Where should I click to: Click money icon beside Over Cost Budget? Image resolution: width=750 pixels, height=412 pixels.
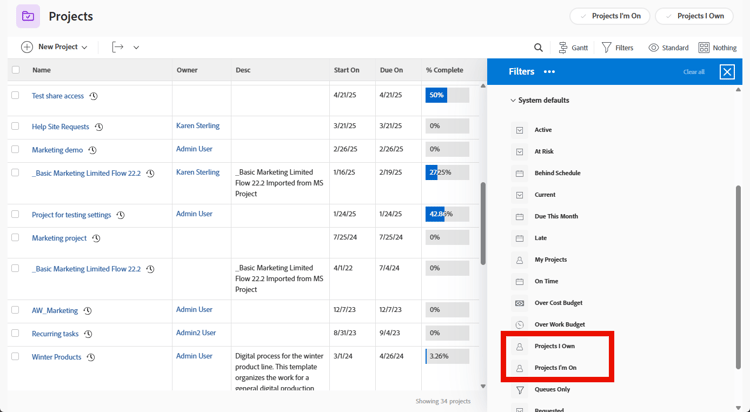click(519, 303)
